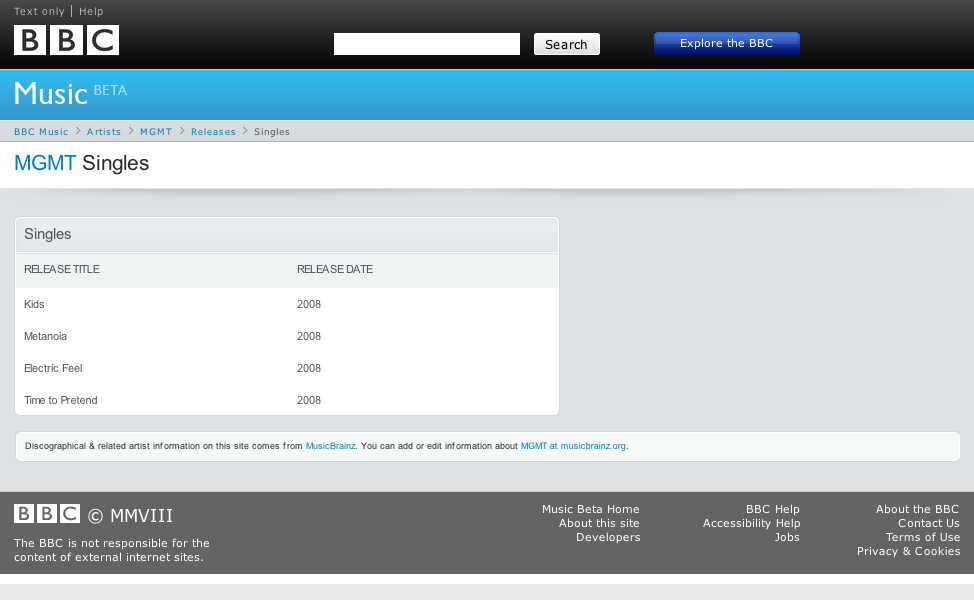Click the Music BETA banner title
Viewport: 974px width, 606px height.
click(x=70, y=93)
